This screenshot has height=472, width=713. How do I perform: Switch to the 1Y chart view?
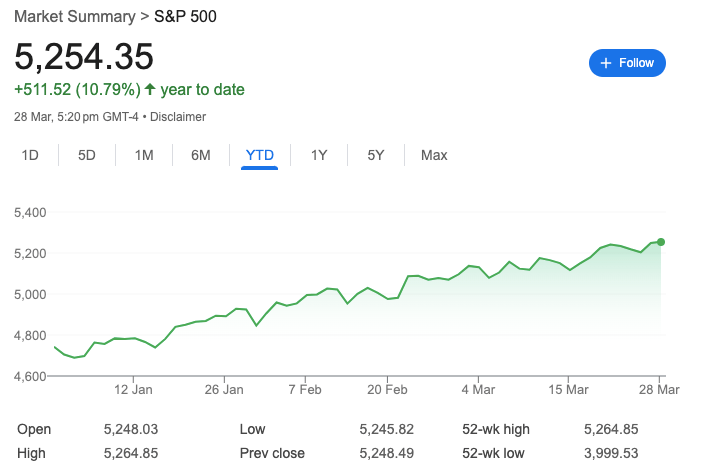(319, 155)
